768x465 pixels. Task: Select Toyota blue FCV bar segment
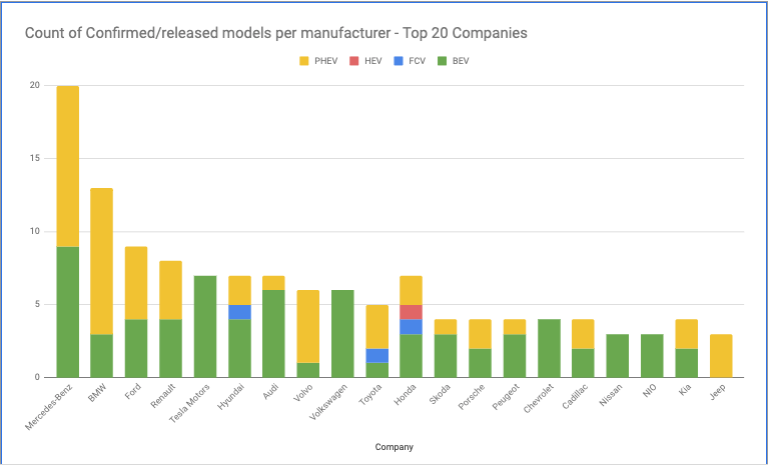click(377, 356)
